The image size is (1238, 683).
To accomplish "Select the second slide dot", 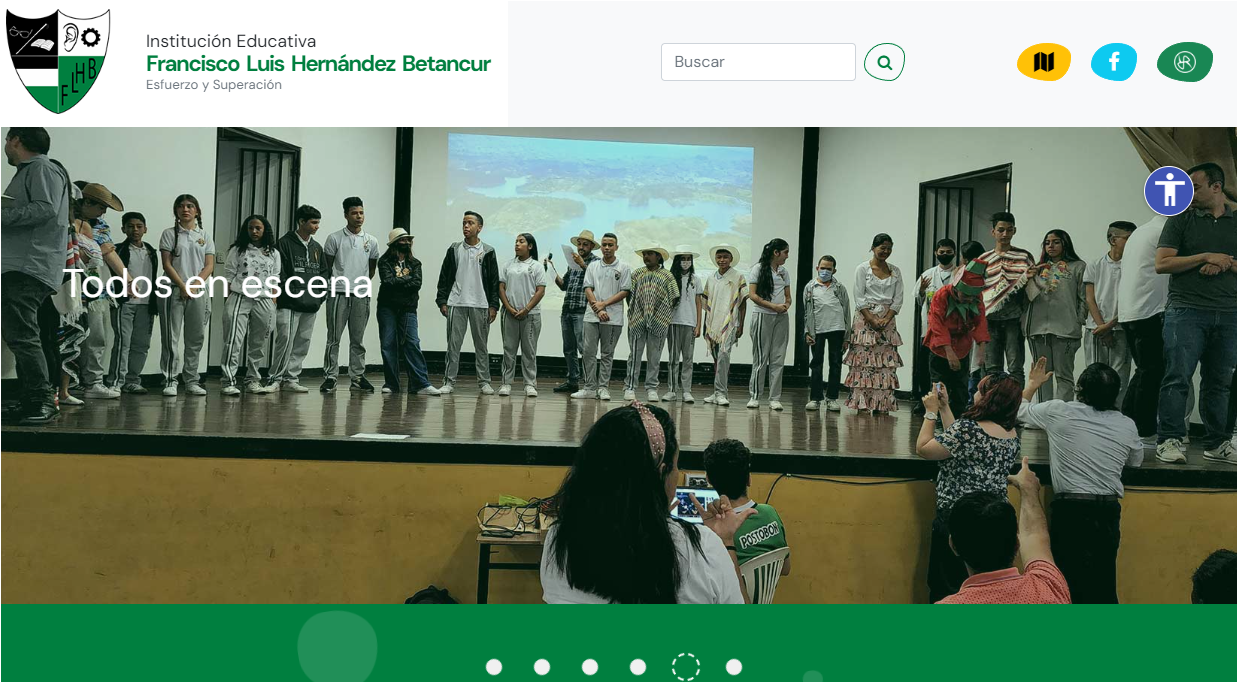I will (542, 667).
